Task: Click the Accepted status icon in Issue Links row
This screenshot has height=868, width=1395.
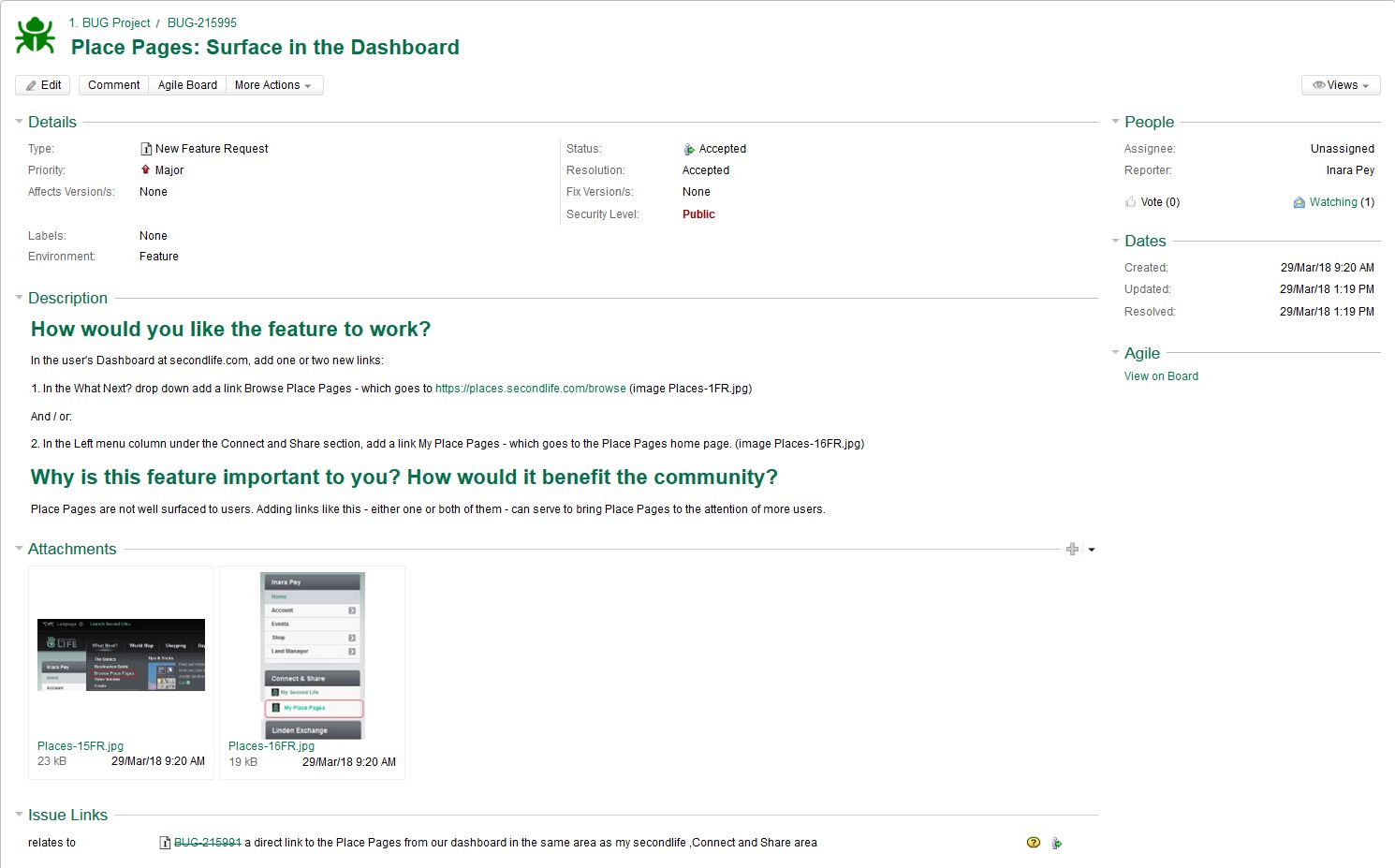Action: coord(1056,843)
